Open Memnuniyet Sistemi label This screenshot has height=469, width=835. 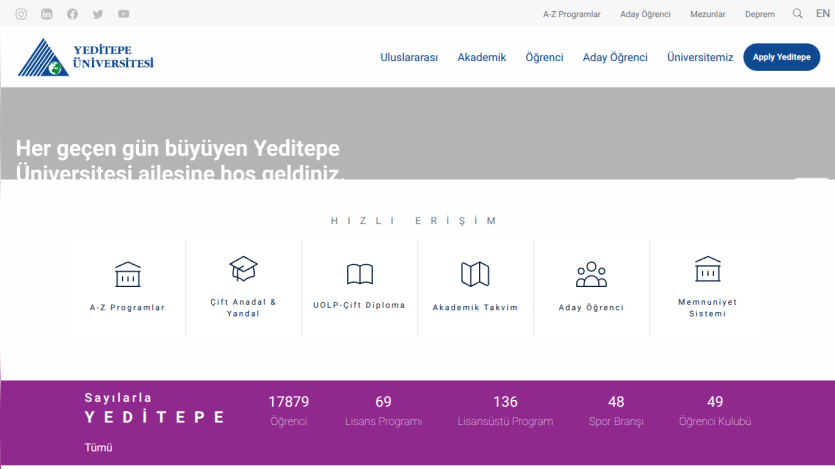(707, 308)
